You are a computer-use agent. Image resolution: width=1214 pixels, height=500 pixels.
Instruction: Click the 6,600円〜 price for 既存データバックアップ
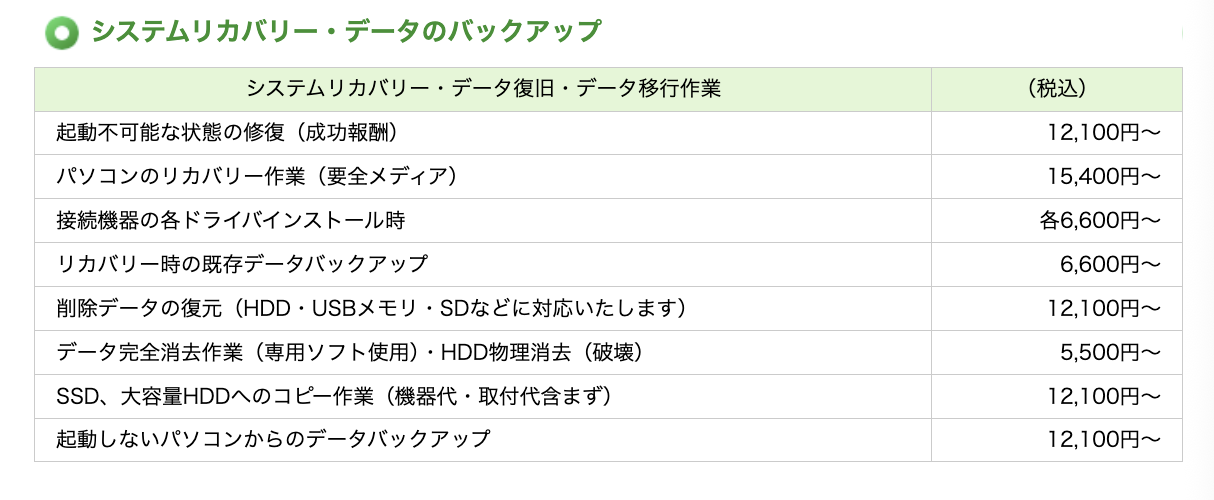pos(1109,264)
